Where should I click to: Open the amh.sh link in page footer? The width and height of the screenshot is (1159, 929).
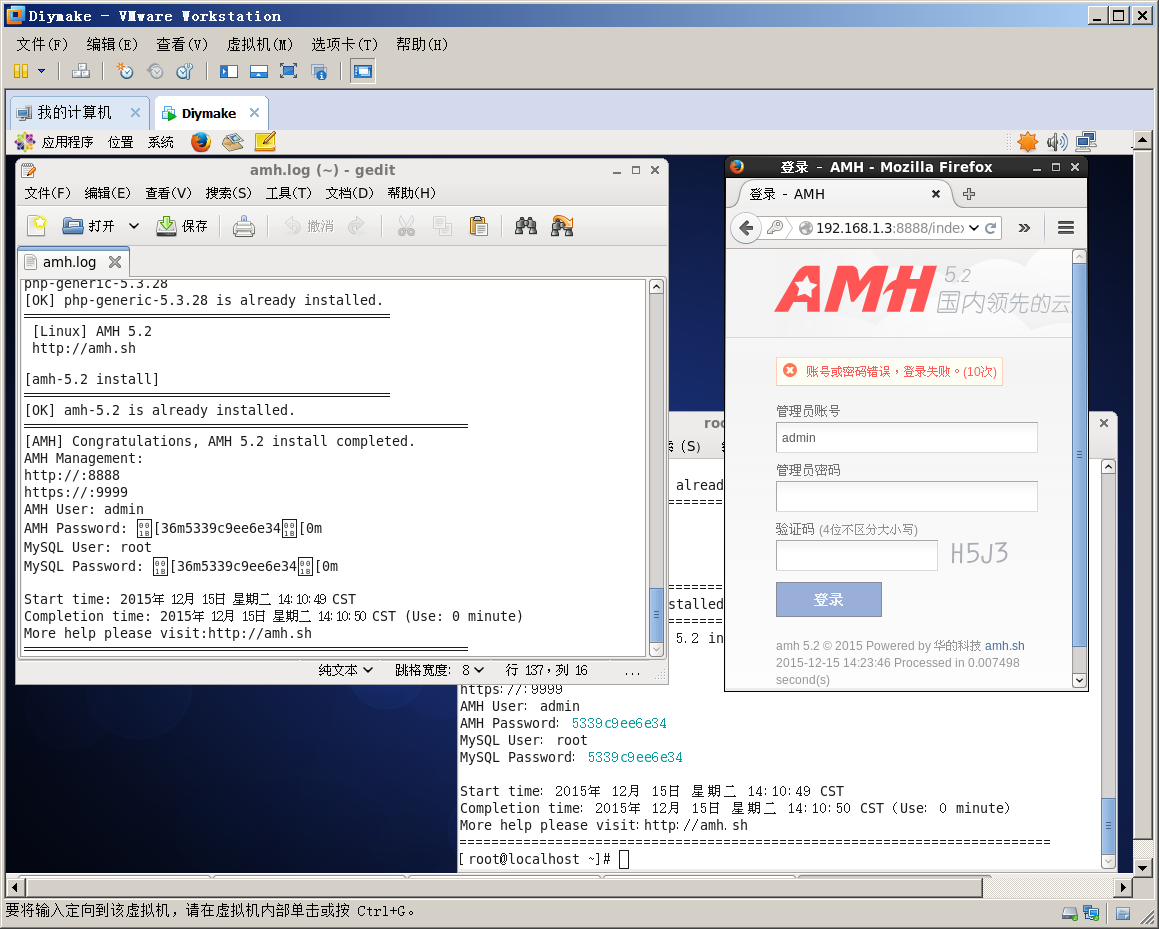click(1004, 646)
